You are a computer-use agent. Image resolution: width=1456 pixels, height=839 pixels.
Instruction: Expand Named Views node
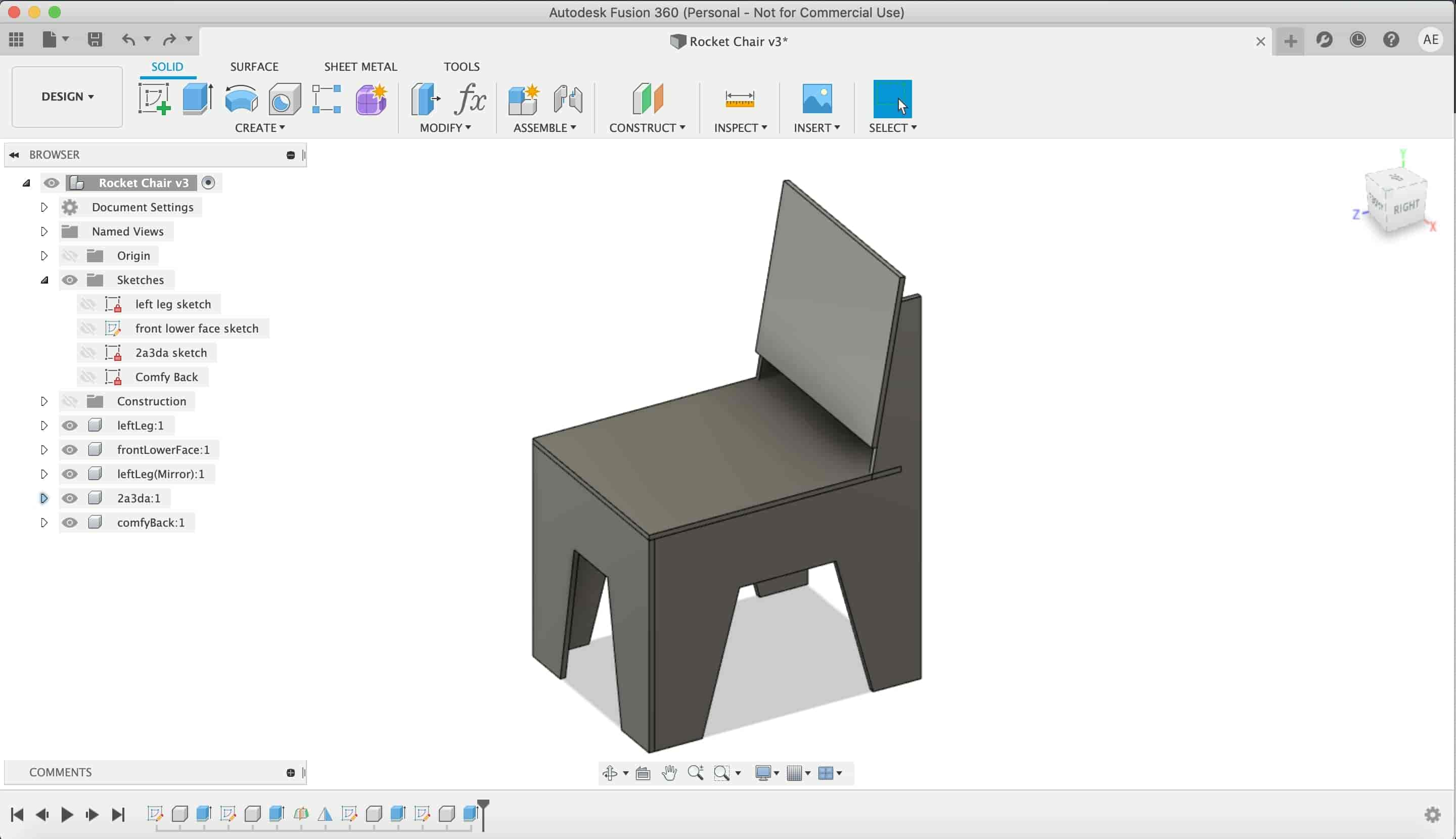(44, 231)
